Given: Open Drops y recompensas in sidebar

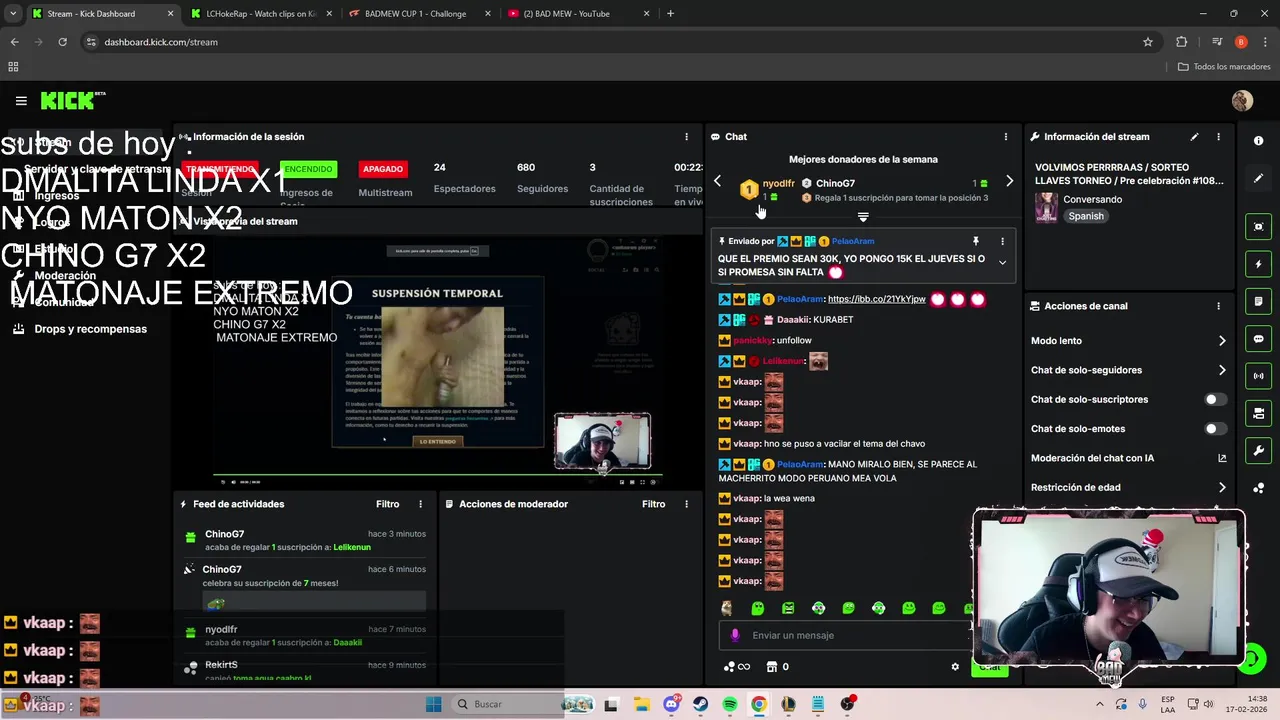Looking at the screenshot, I should [90, 329].
